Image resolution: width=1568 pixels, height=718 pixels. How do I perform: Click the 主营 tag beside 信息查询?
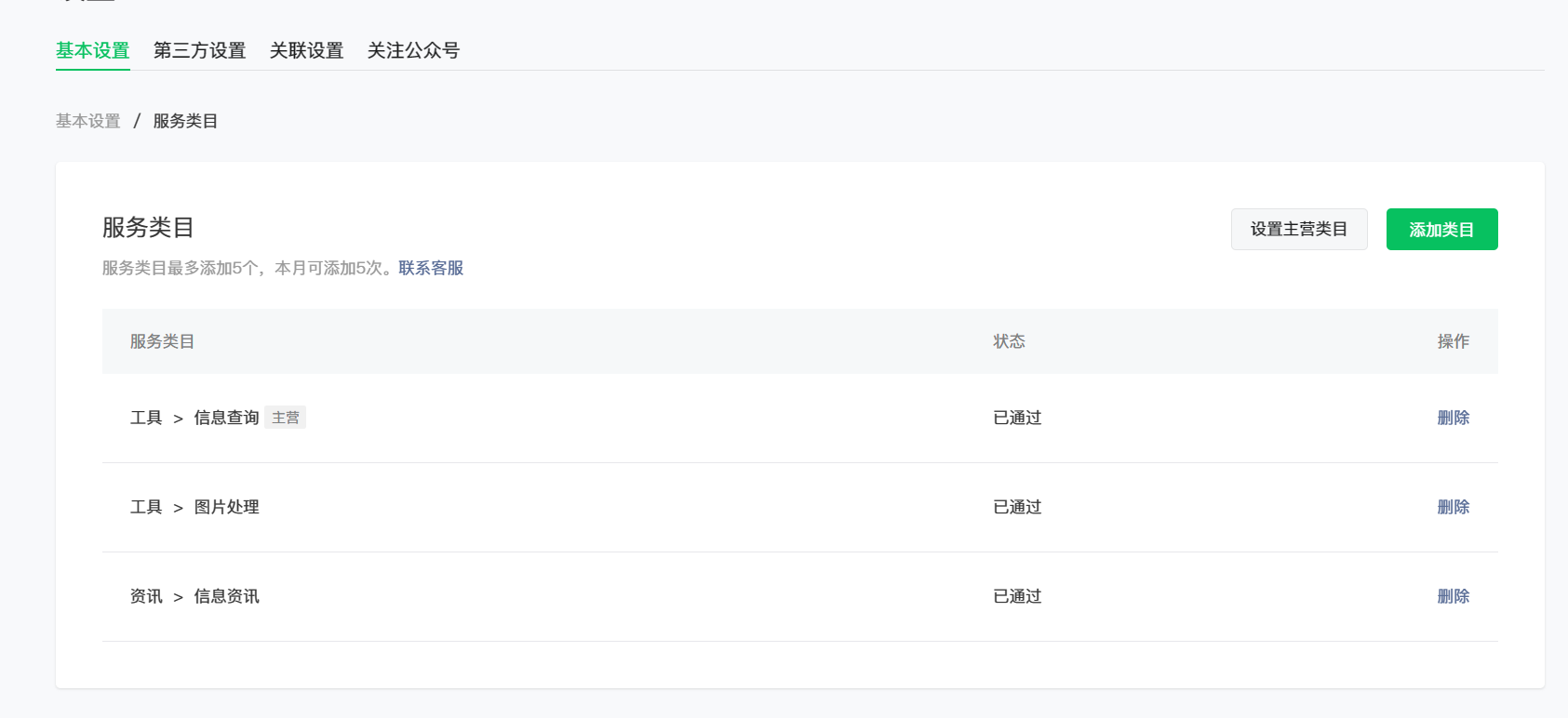pyautogui.click(x=286, y=418)
